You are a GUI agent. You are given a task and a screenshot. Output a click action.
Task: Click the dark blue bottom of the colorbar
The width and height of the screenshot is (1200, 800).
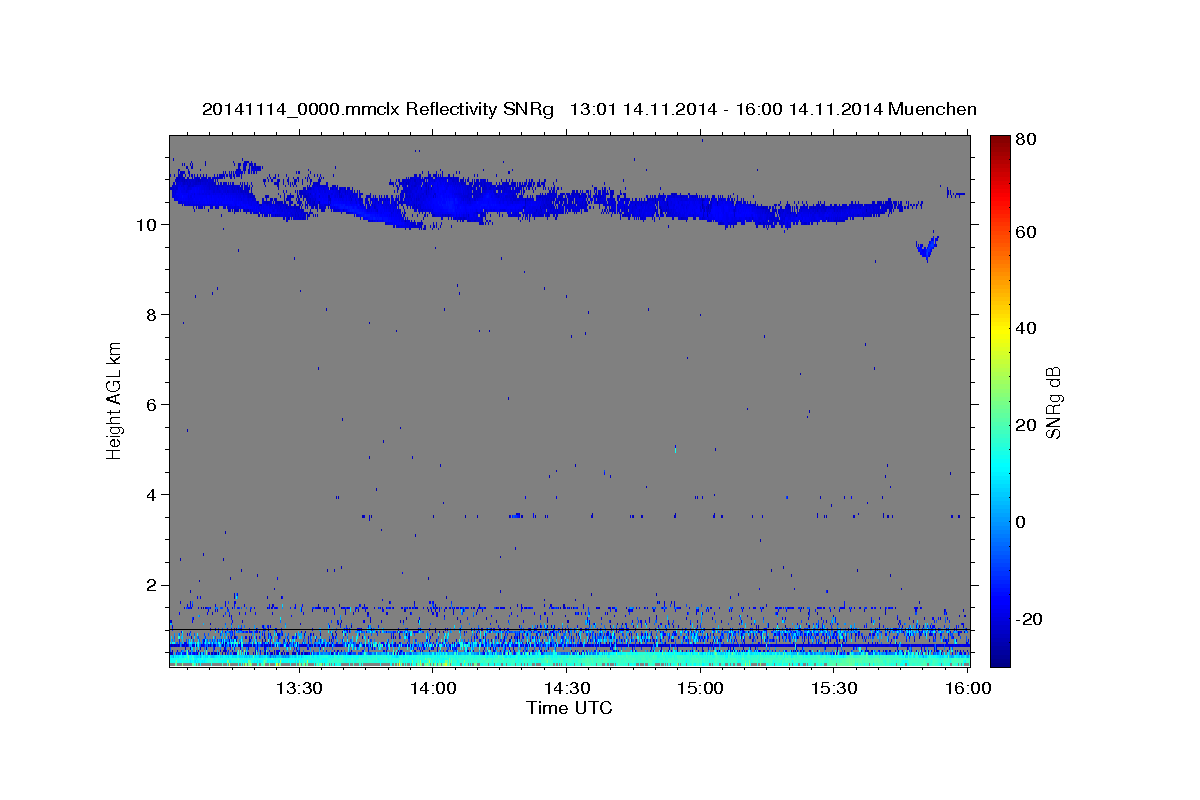click(1000, 655)
